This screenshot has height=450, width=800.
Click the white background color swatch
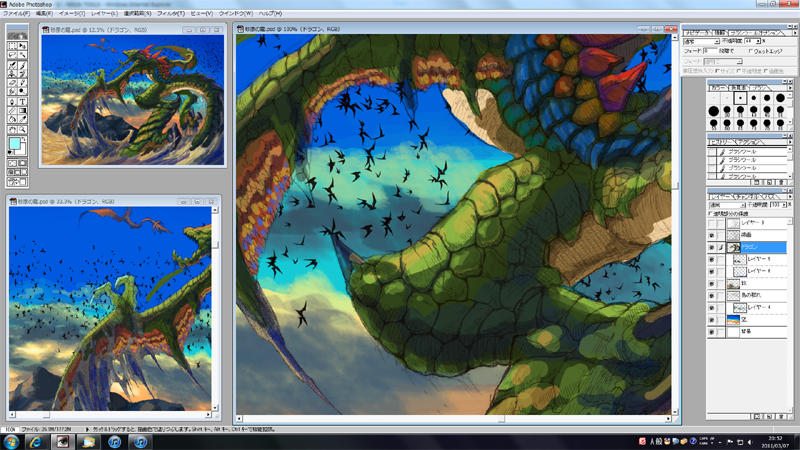pos(22,150)
